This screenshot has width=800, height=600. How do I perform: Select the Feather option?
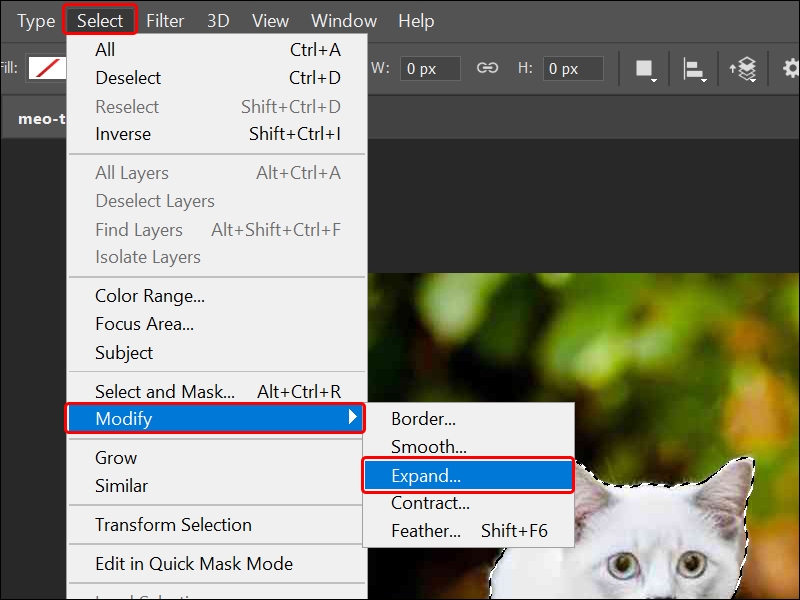(428, 530)
